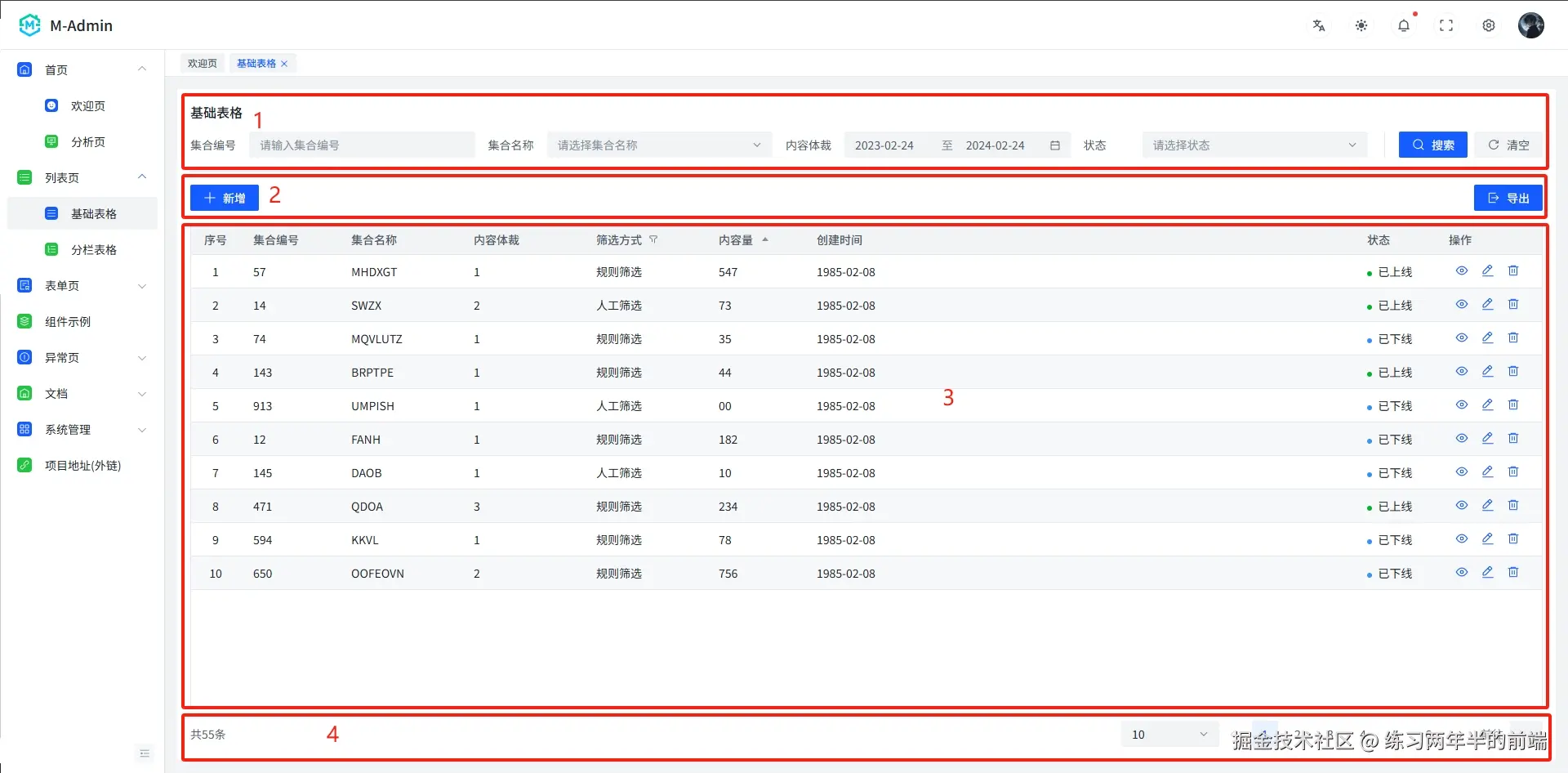Switch to the 欢迎页 tab
The height and width of the screenshot is (773, 1568).
pyautogui.click(x=203, y=64)
